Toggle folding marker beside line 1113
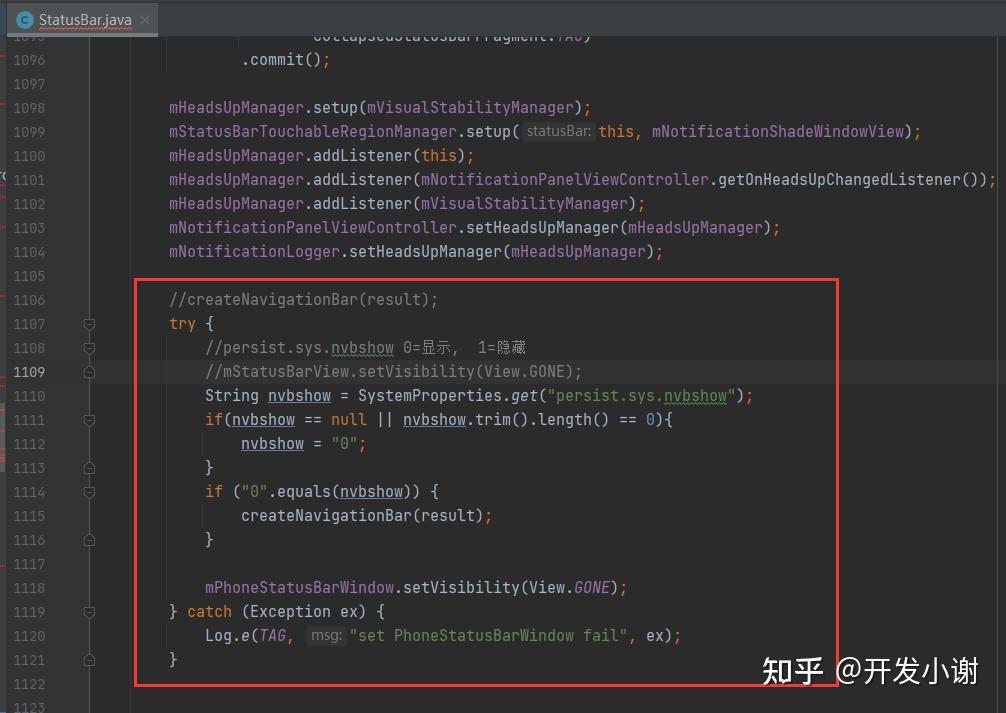Screen dimensions: 1006x713 (x=89, y=468)
